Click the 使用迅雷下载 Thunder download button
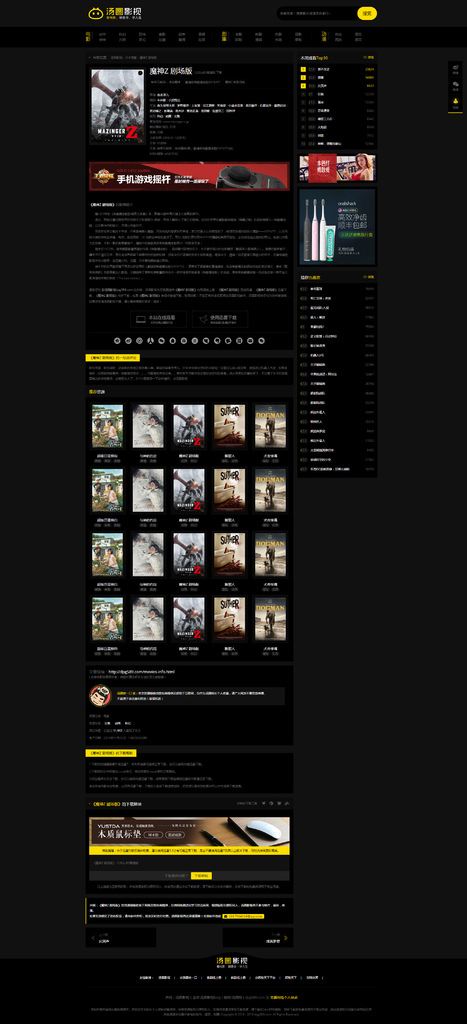Image resolution: width=467 pixels, height=1024 pixels. 219,319
